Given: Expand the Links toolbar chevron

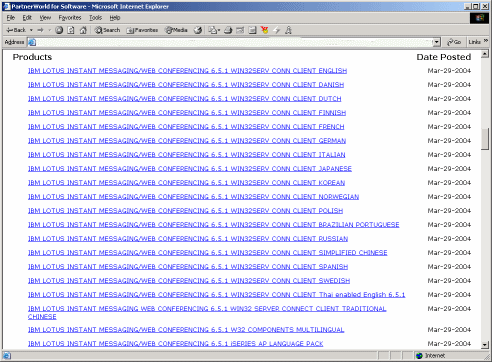Looking at the screenshot, I should tap(486, 41).
